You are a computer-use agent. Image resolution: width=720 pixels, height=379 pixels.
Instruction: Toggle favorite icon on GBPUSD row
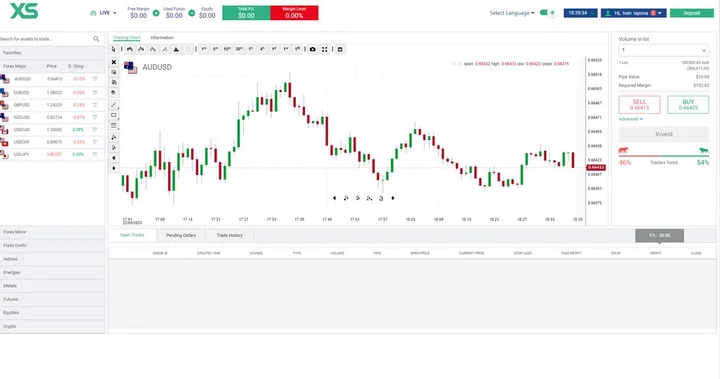95,105
